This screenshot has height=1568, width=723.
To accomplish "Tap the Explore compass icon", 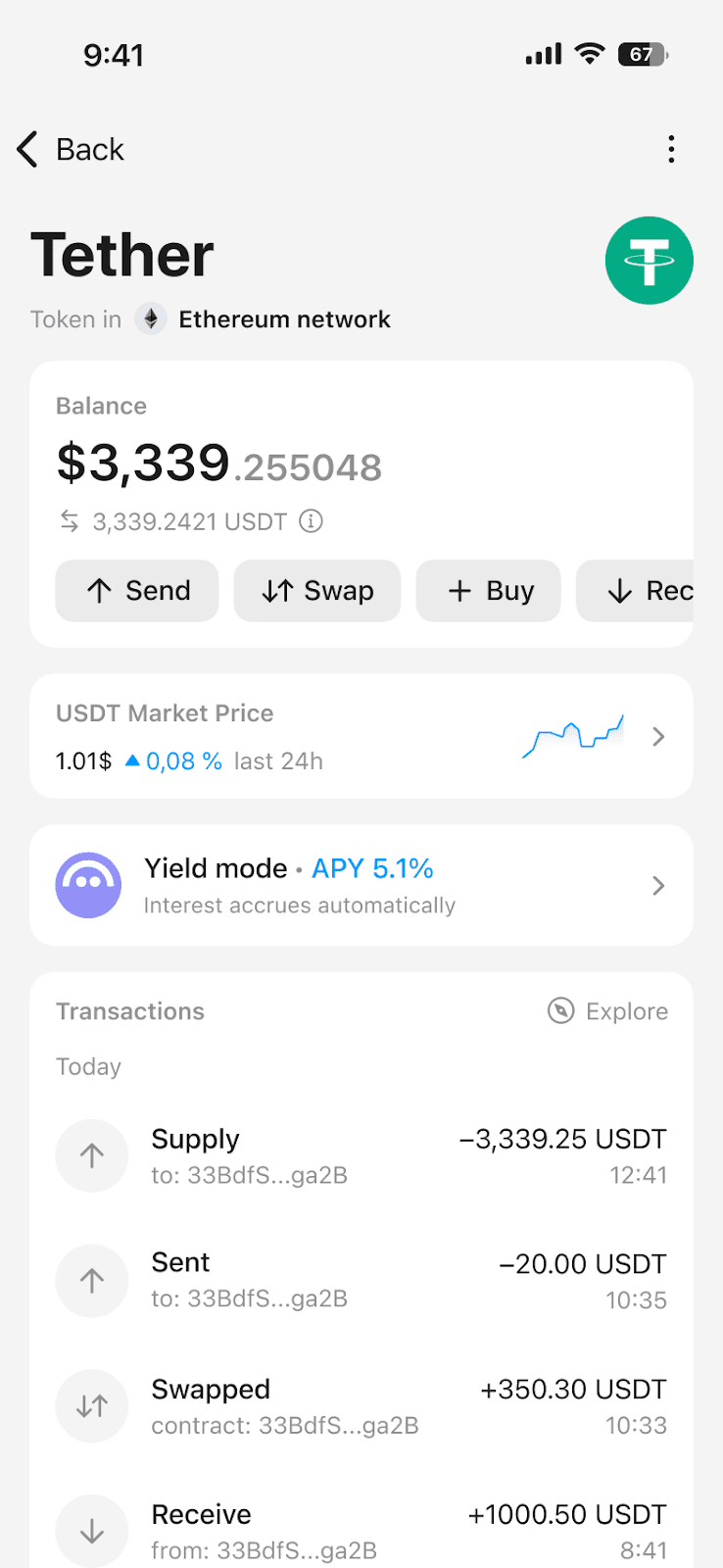I will tap(560, 1010).
